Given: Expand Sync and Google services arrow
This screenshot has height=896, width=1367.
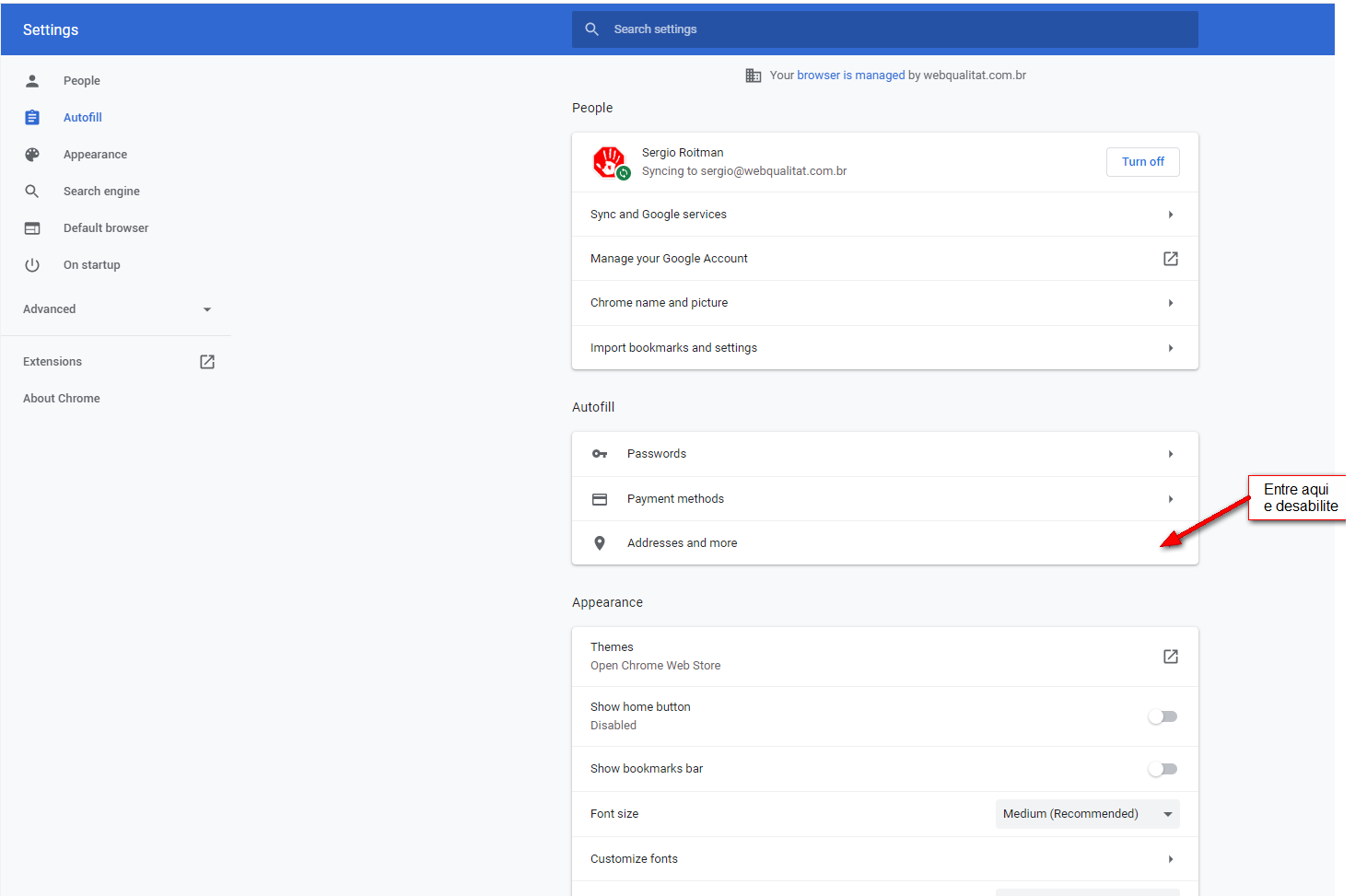Looking at the screenshot, I should click(1171, 215).
